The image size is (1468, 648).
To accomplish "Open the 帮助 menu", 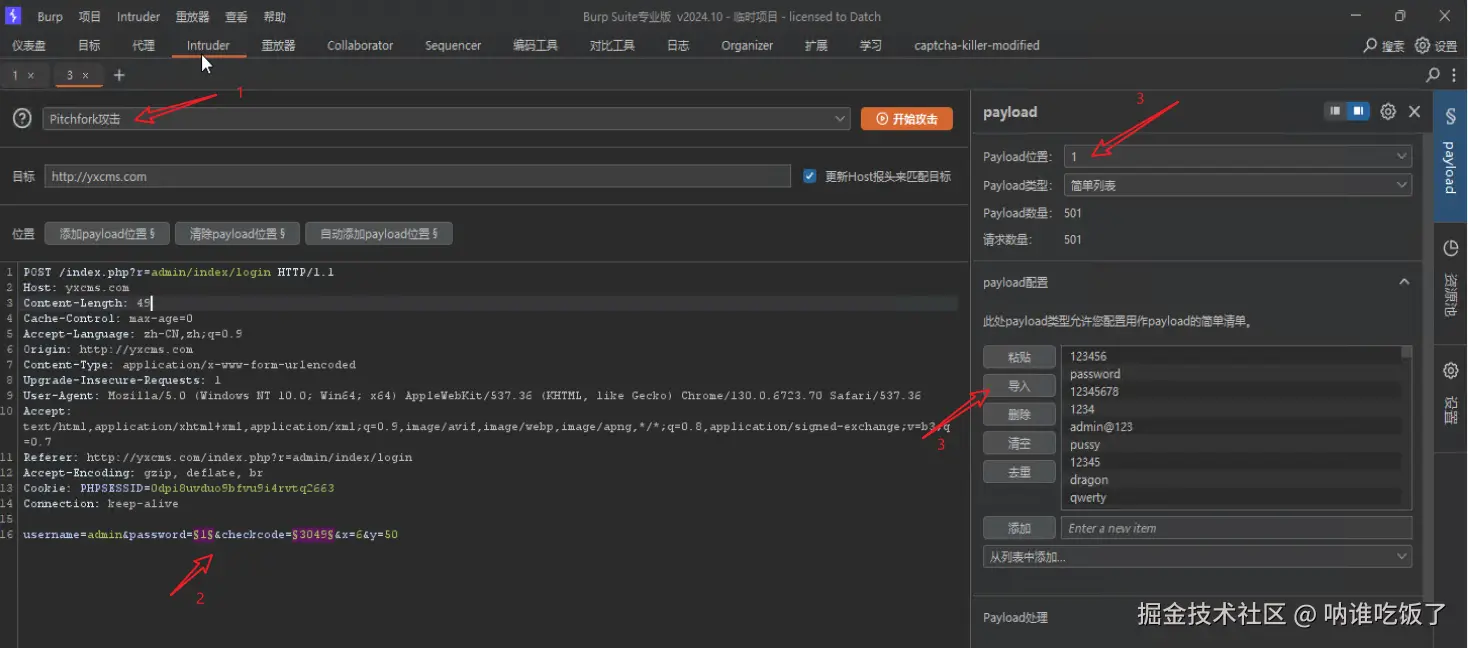I will (274, 17).
